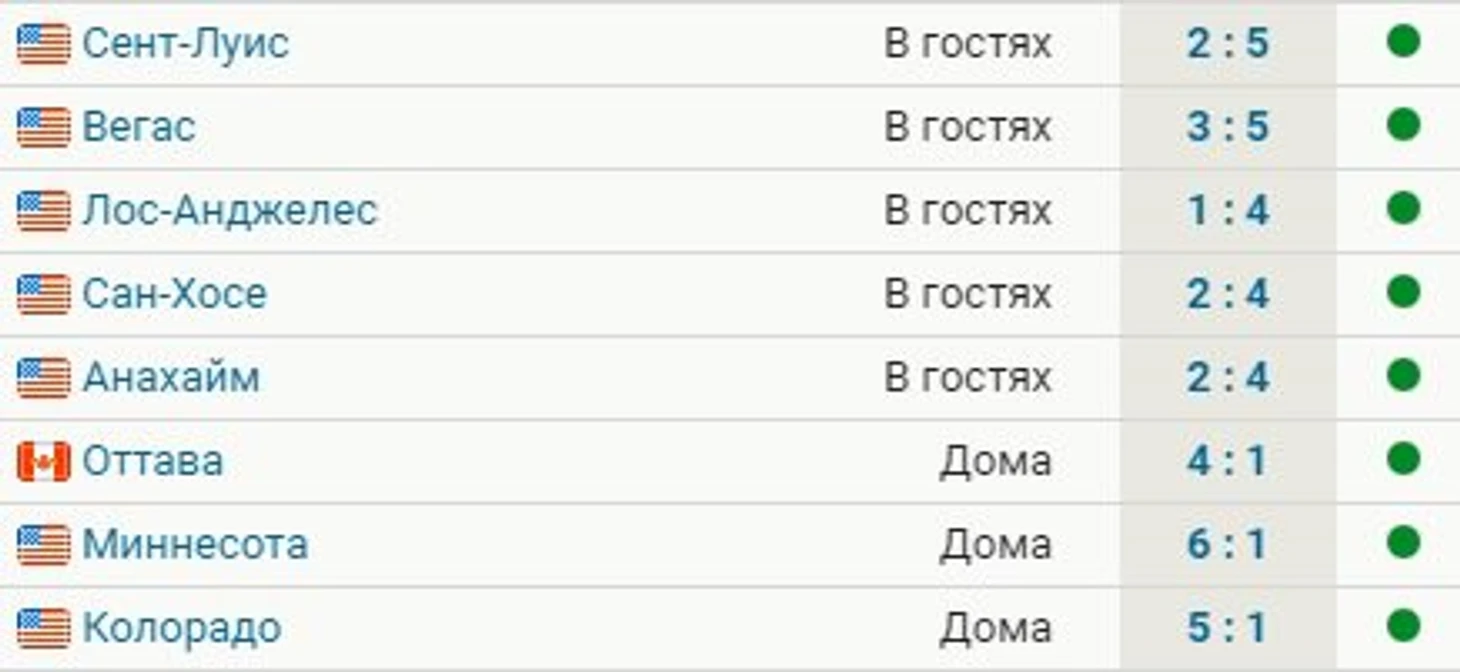Click the Оттава team name
This screenshot has width=1460, height=672.
point(153,461)
